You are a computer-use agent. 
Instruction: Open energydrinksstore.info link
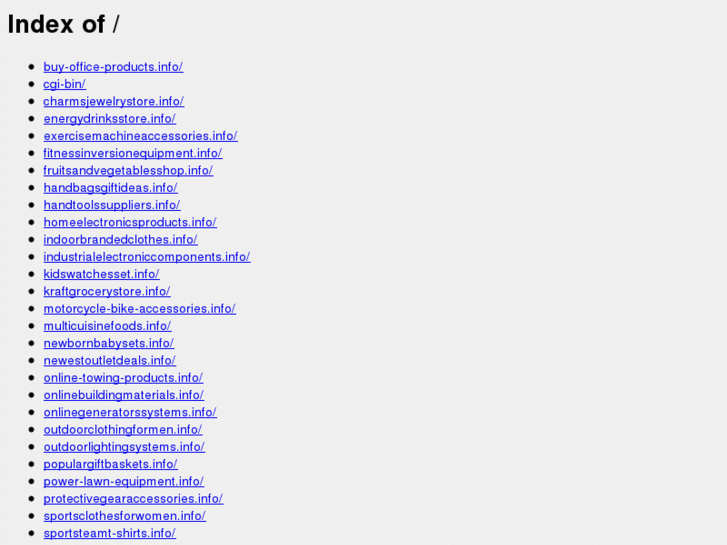tap(109, 119)
